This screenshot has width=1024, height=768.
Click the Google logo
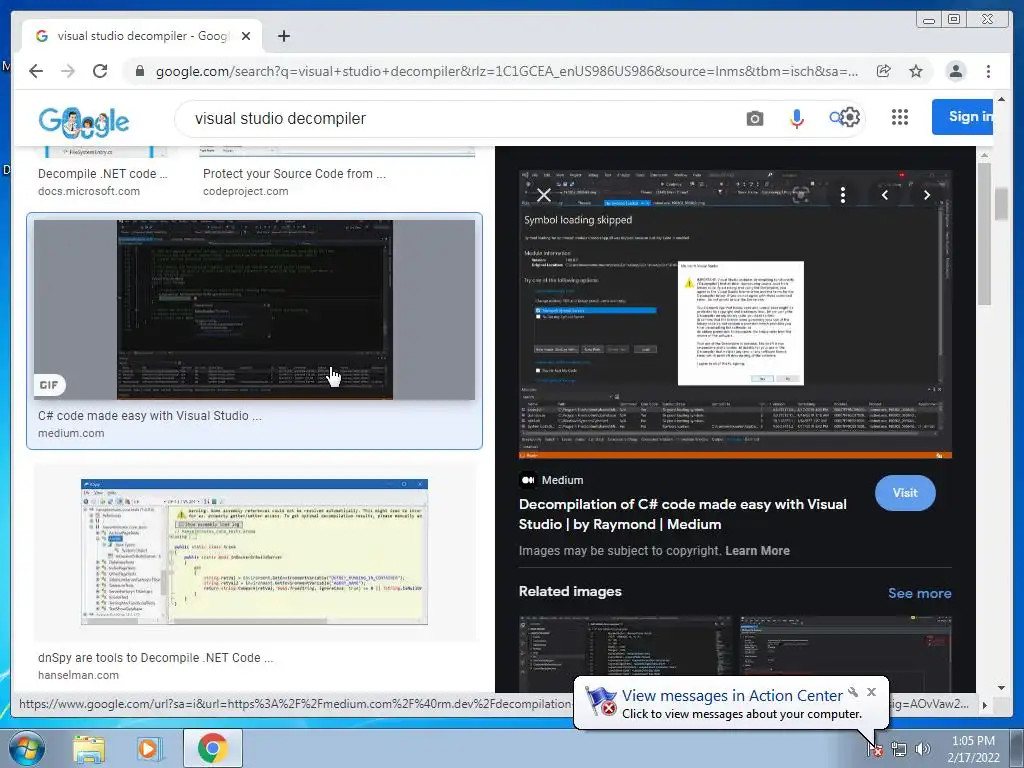tap(84, 121)
